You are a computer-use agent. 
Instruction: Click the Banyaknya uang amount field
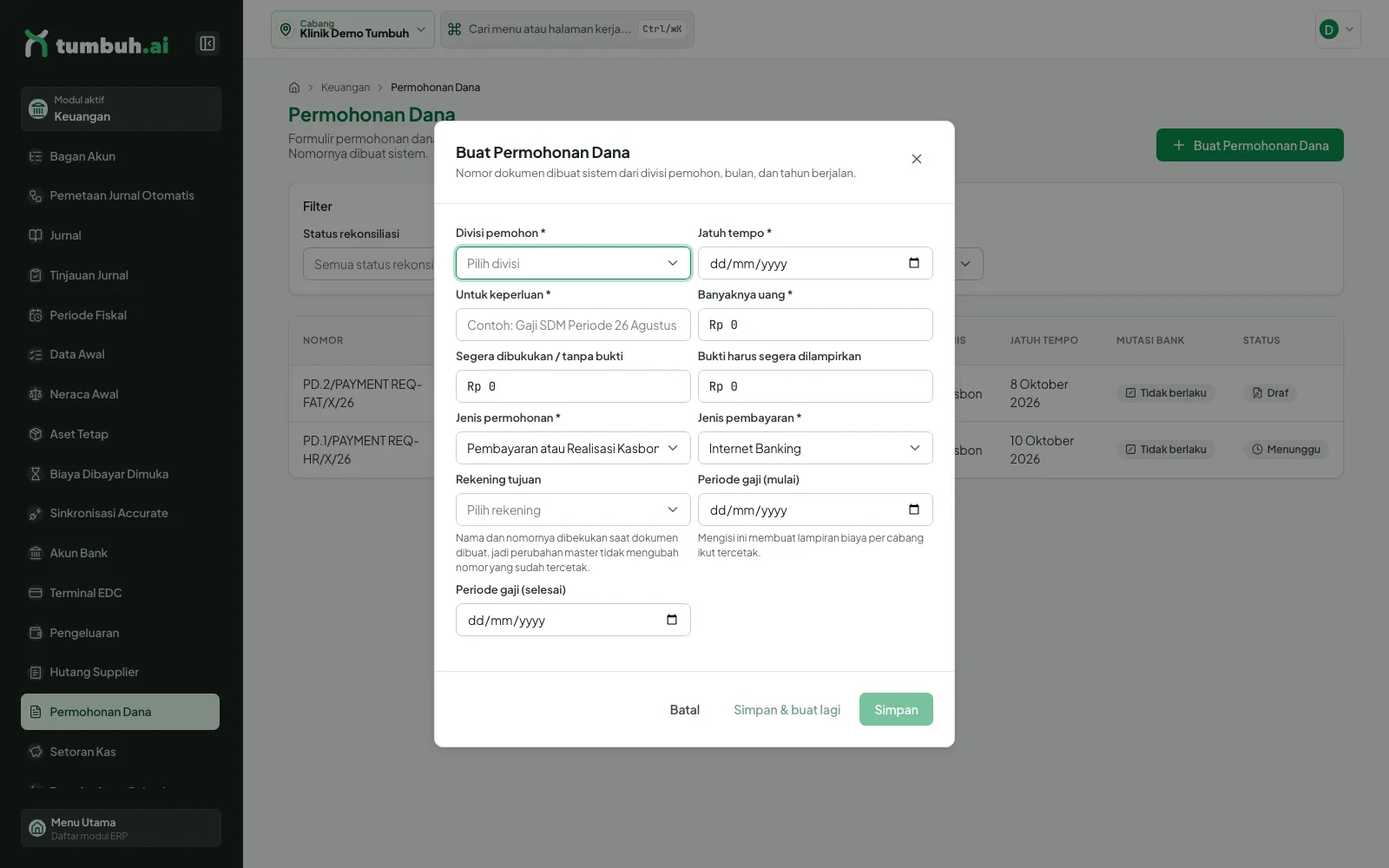coord(815,325)
